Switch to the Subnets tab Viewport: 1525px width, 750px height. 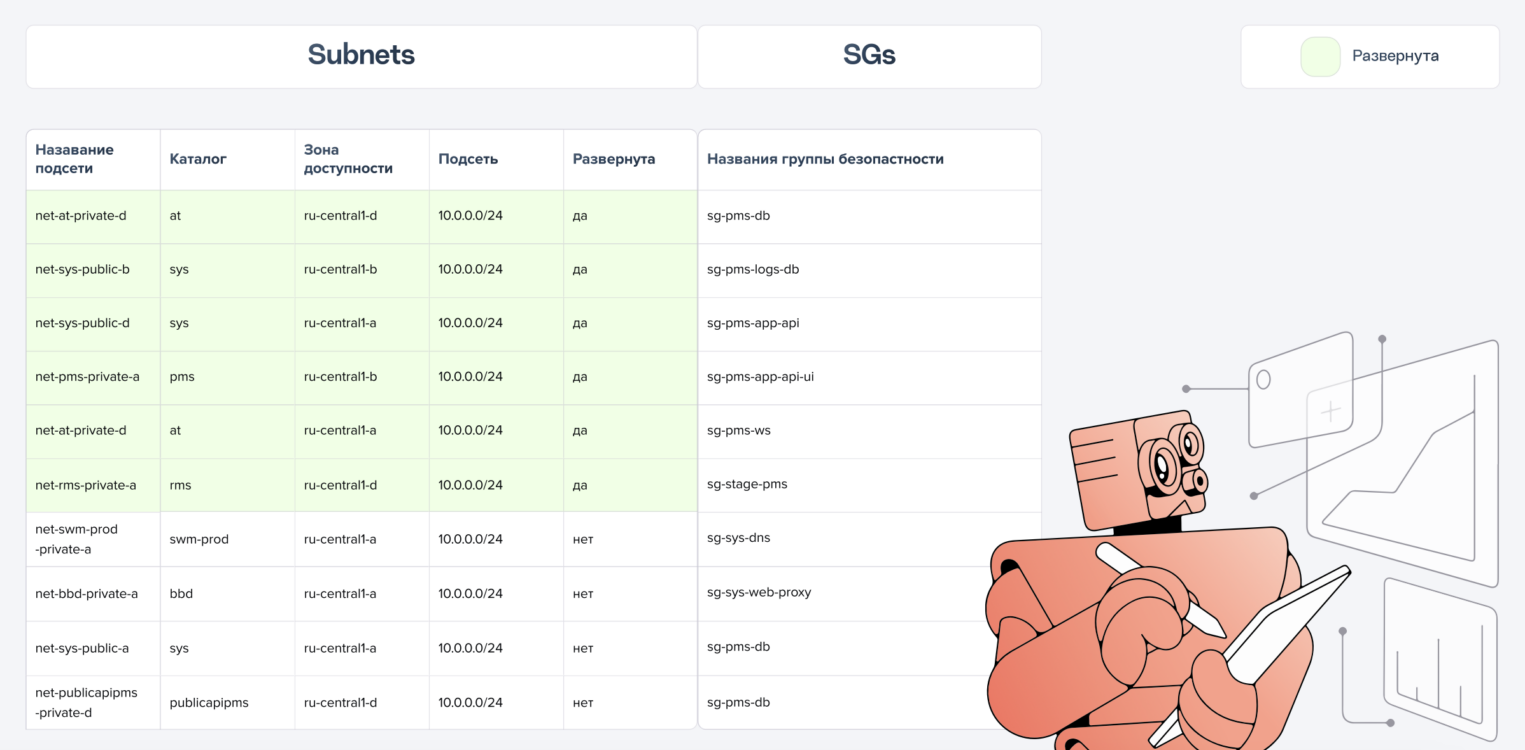(x=361, y=56)
